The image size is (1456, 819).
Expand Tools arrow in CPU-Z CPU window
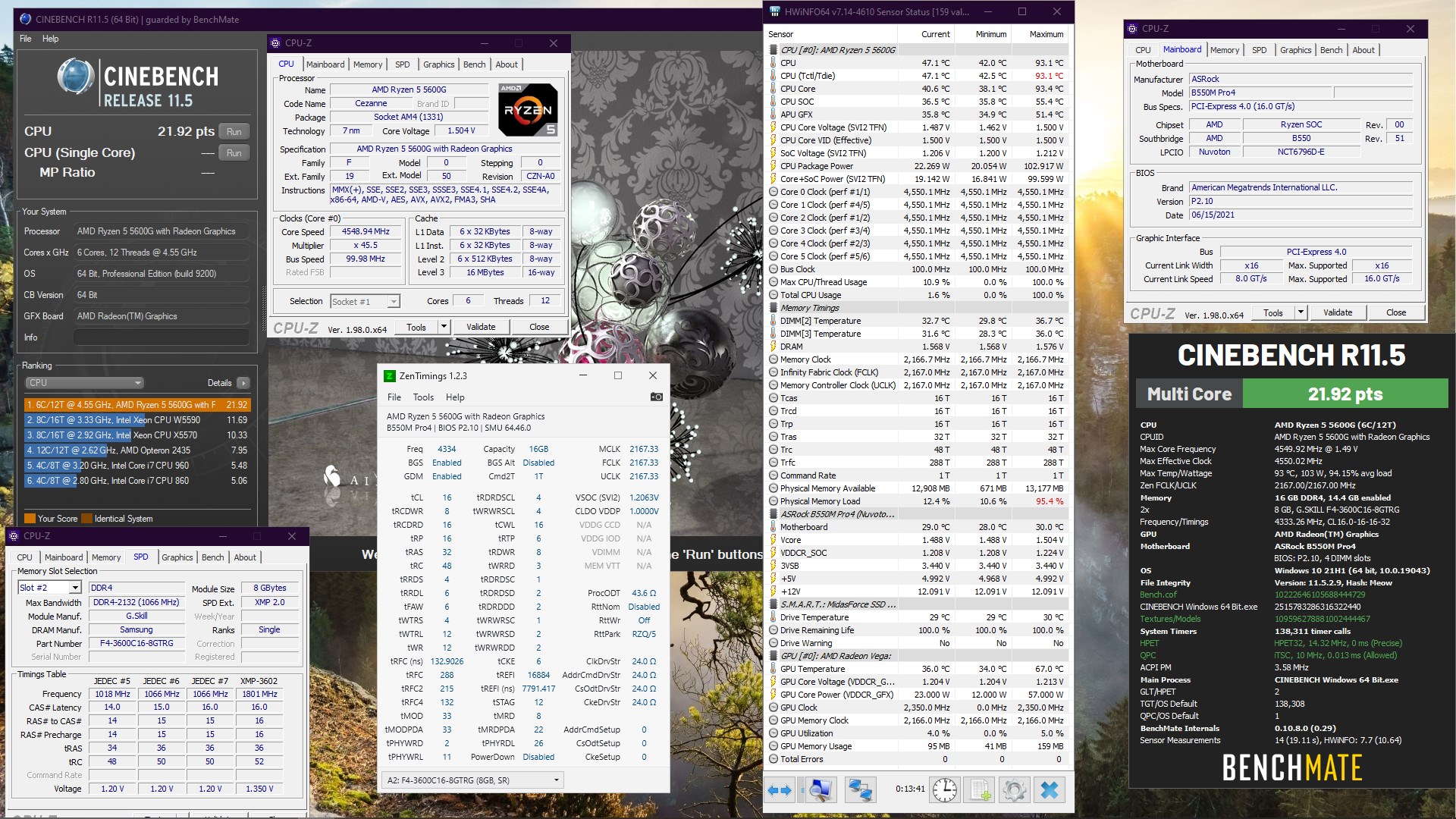444,327
